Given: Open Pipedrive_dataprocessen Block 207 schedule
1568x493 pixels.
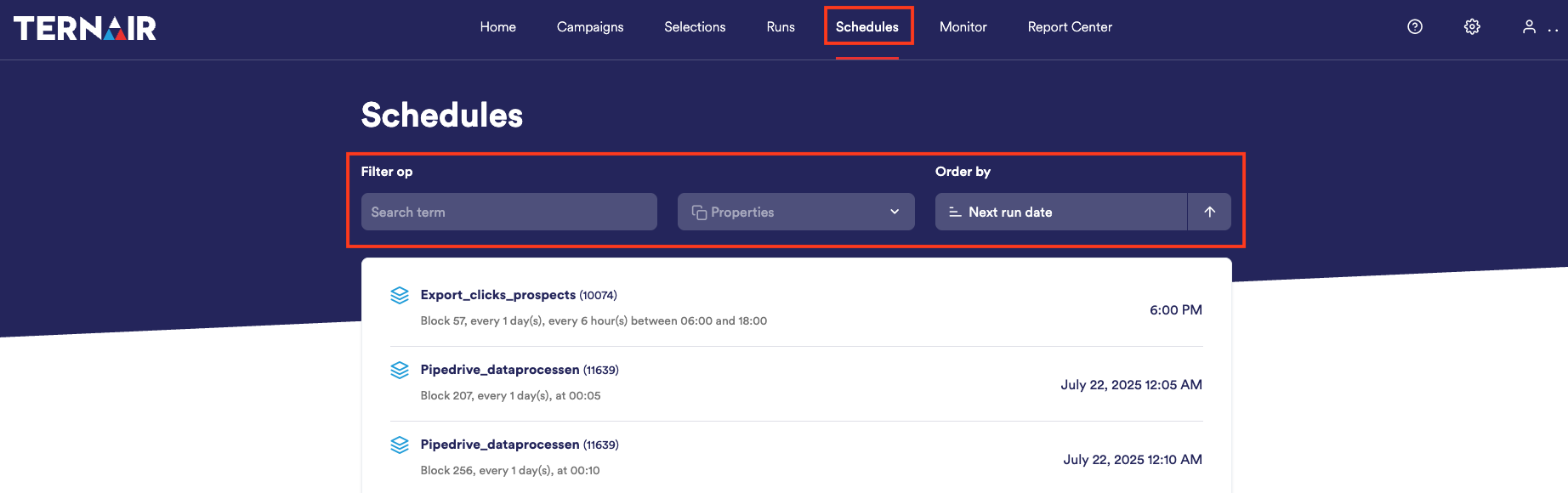Looking at the screenshot, I should 500,370.
